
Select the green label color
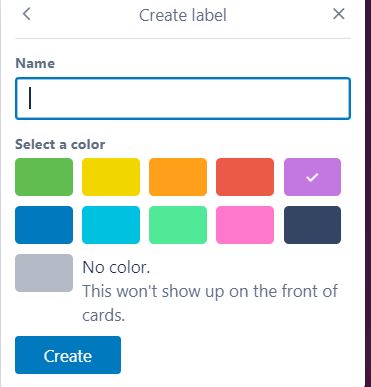(x=44, y=177)
